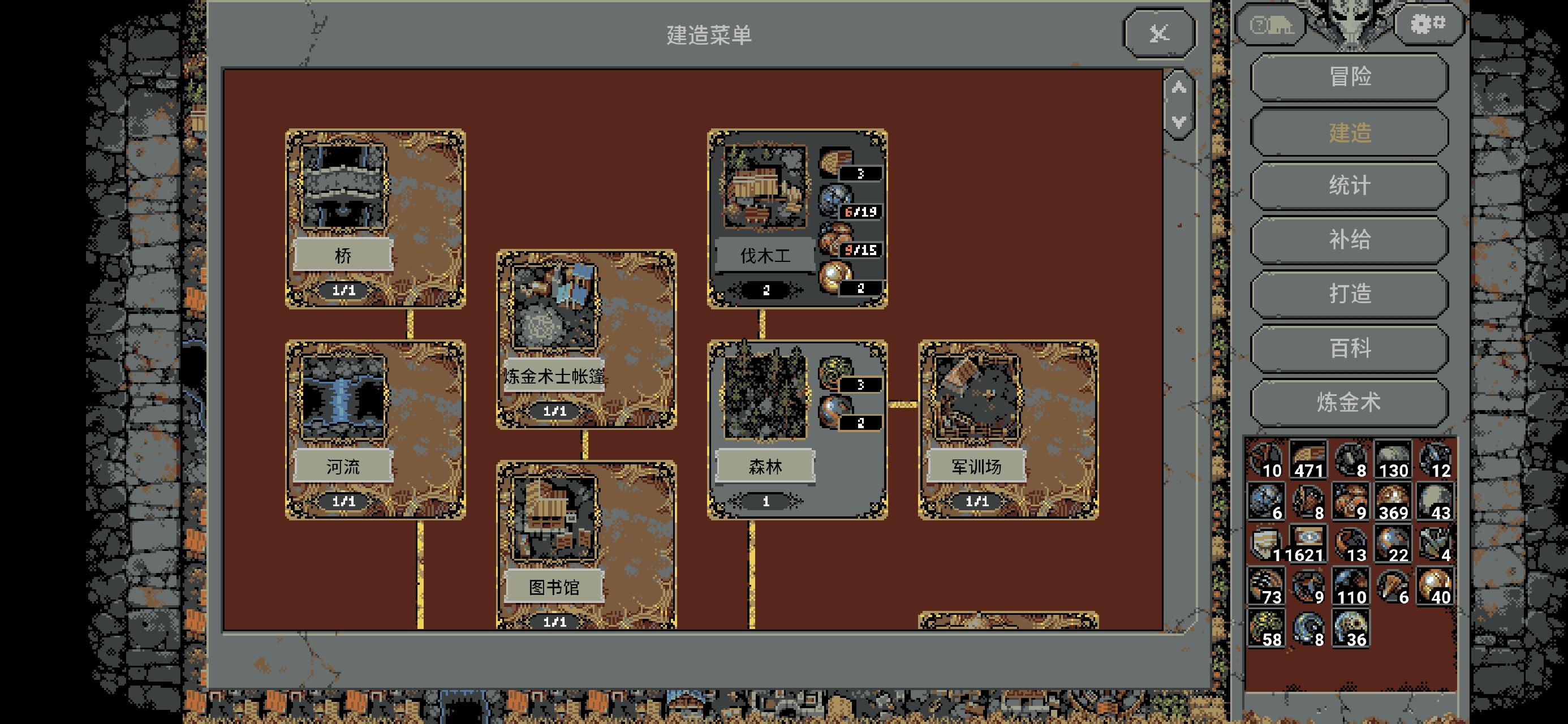
Task: Click inventory item with count 110
Action: pos(1350,587)
